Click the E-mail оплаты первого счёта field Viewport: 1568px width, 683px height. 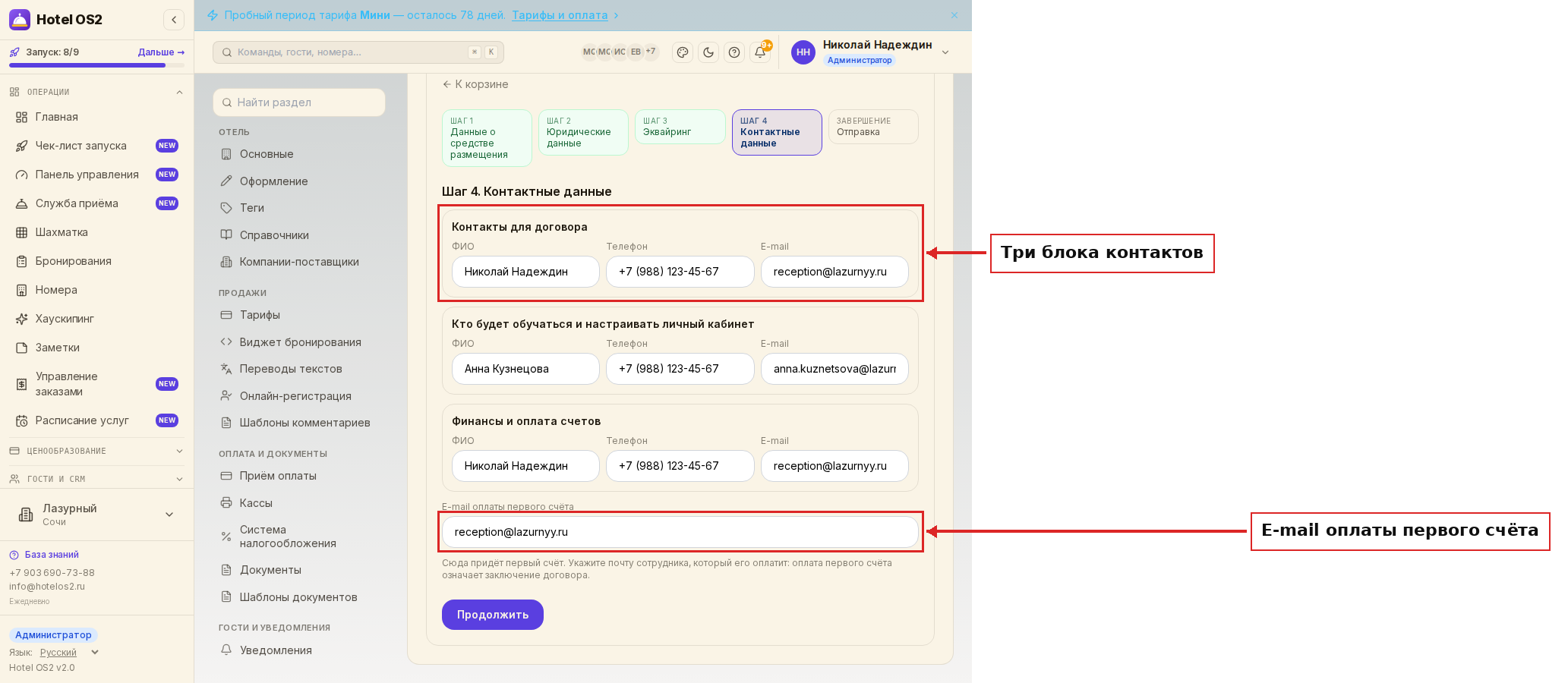(x=680, y=532)
